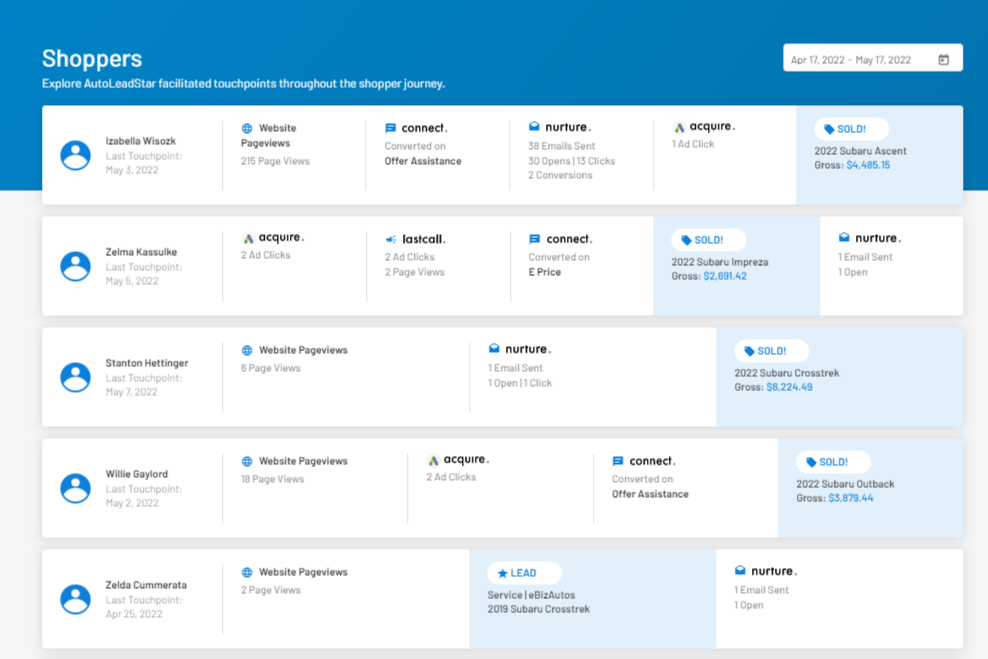Click connect chat icon in Willie's row
Viewport: 988px width, 659px height.
click(x=618, y=461)
